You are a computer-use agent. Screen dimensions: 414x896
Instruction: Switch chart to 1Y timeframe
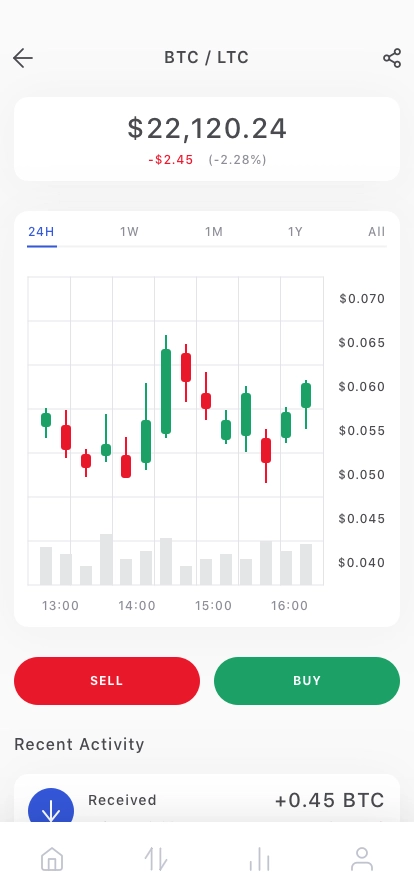[x=295, y=231]
